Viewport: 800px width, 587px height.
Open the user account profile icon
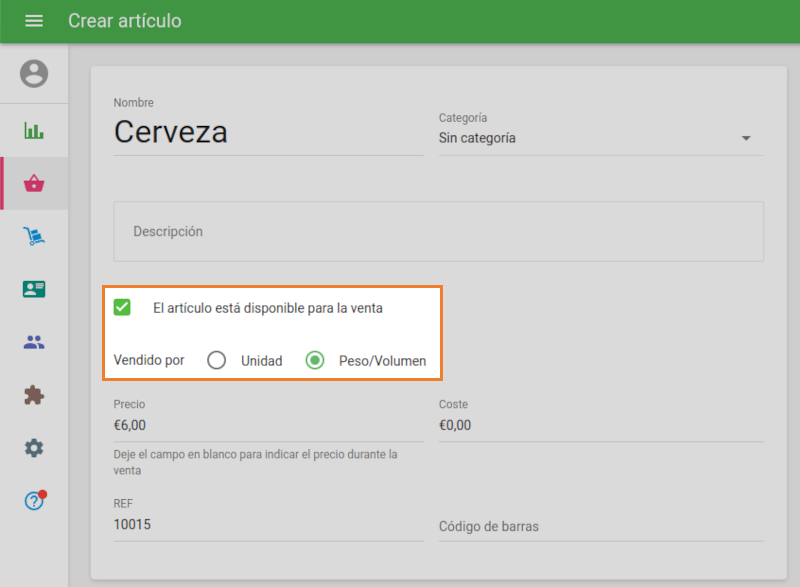[x=34, y=74]
